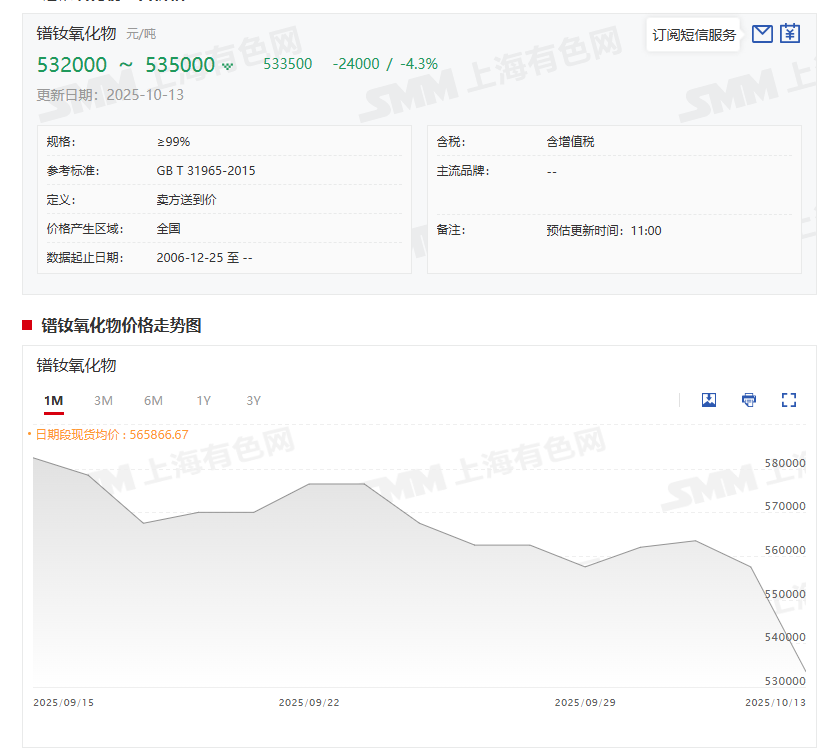Click the 镨钕氧化物 product title

coord(77,33)
